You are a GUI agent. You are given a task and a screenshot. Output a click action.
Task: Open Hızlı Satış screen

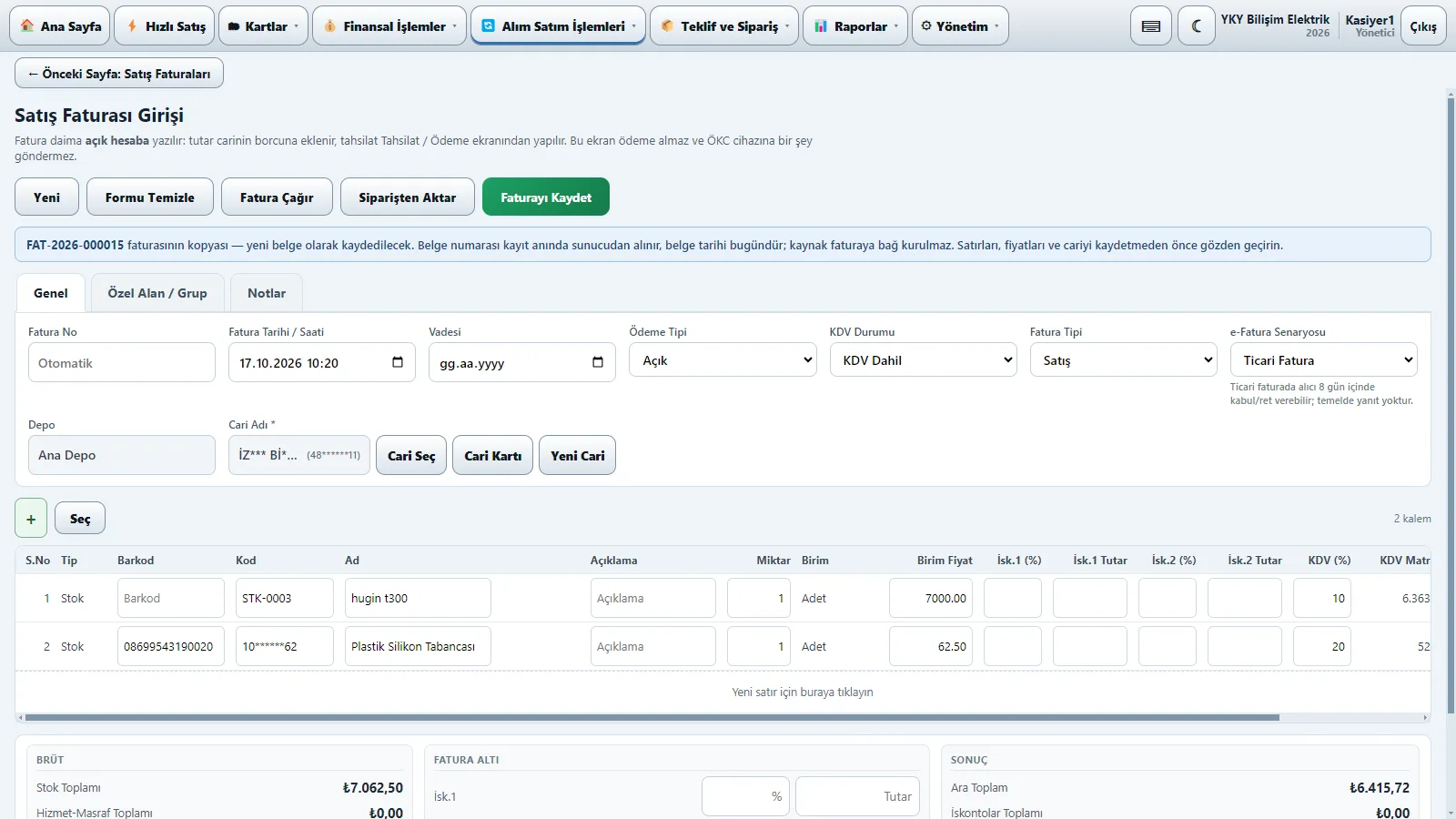(166, 25)
